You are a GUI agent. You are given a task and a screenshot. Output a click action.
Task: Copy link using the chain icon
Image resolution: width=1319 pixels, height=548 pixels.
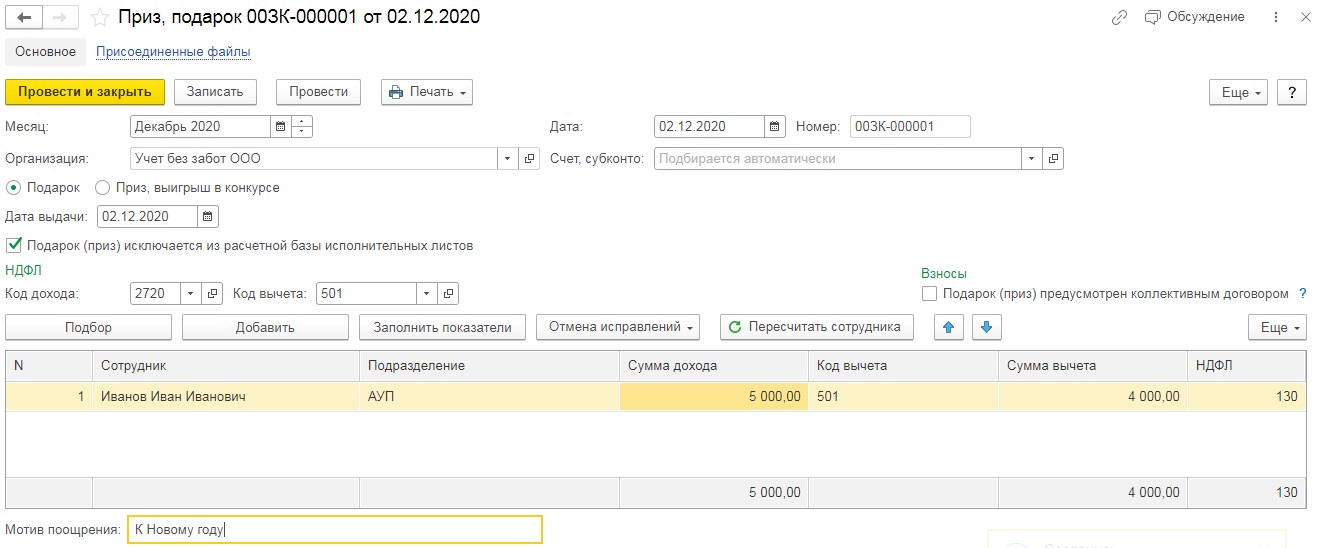click(x=1120, y=17)
